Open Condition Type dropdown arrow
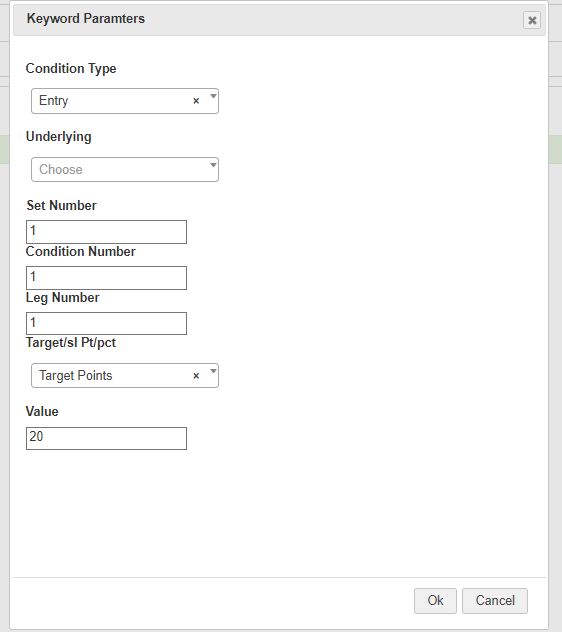 click(x=213, y=96)
